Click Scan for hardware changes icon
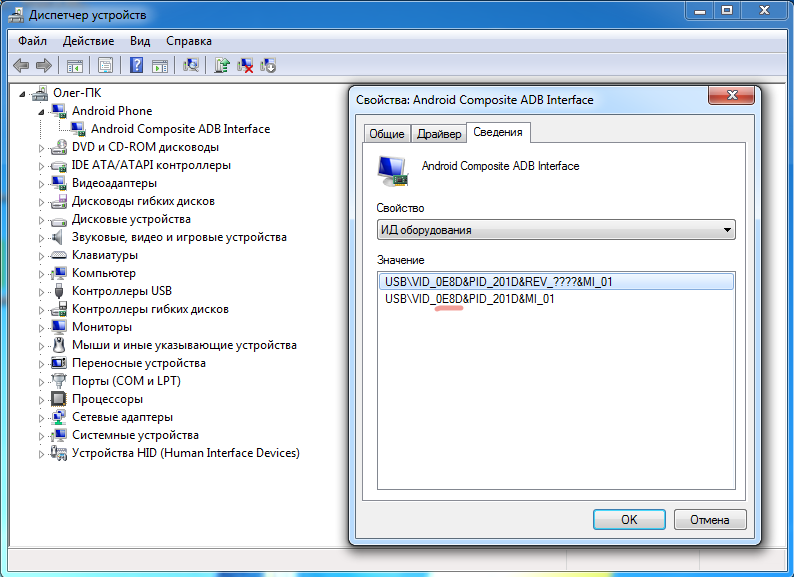The height and width of the screenshot is (577, 794). [x=190, y=66]
